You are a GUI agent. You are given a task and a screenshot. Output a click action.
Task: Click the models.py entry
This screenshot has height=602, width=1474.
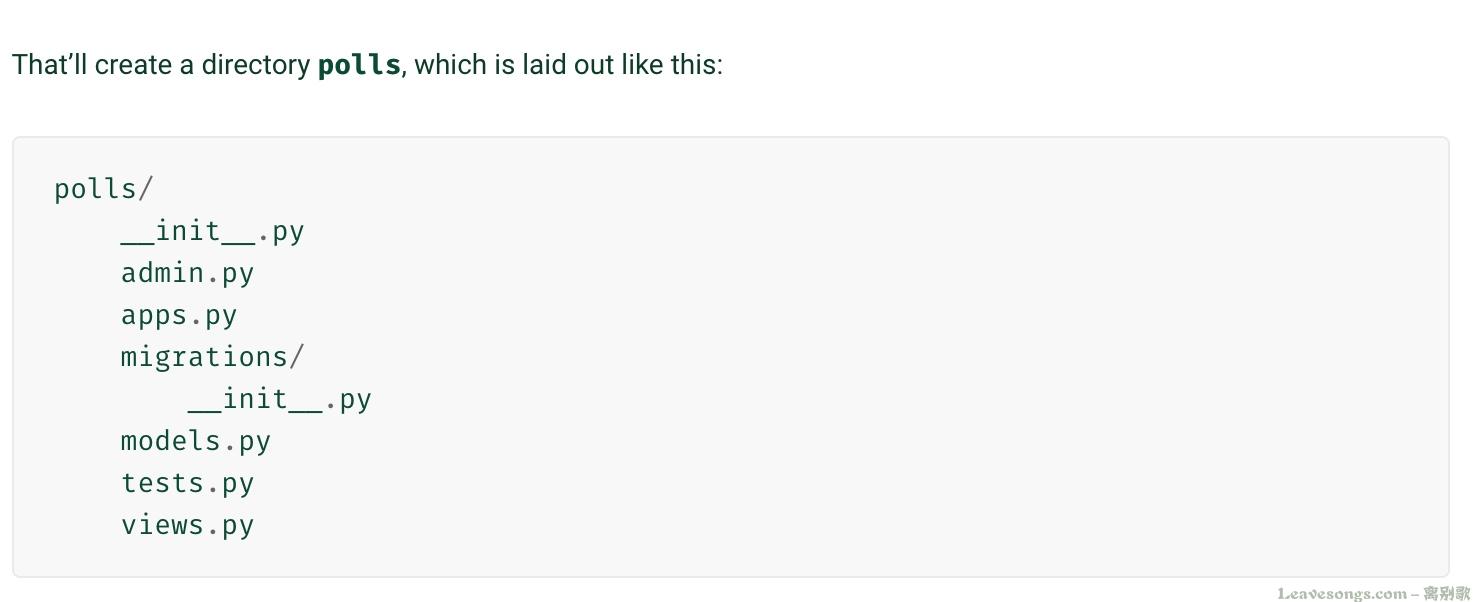(196, 441)
